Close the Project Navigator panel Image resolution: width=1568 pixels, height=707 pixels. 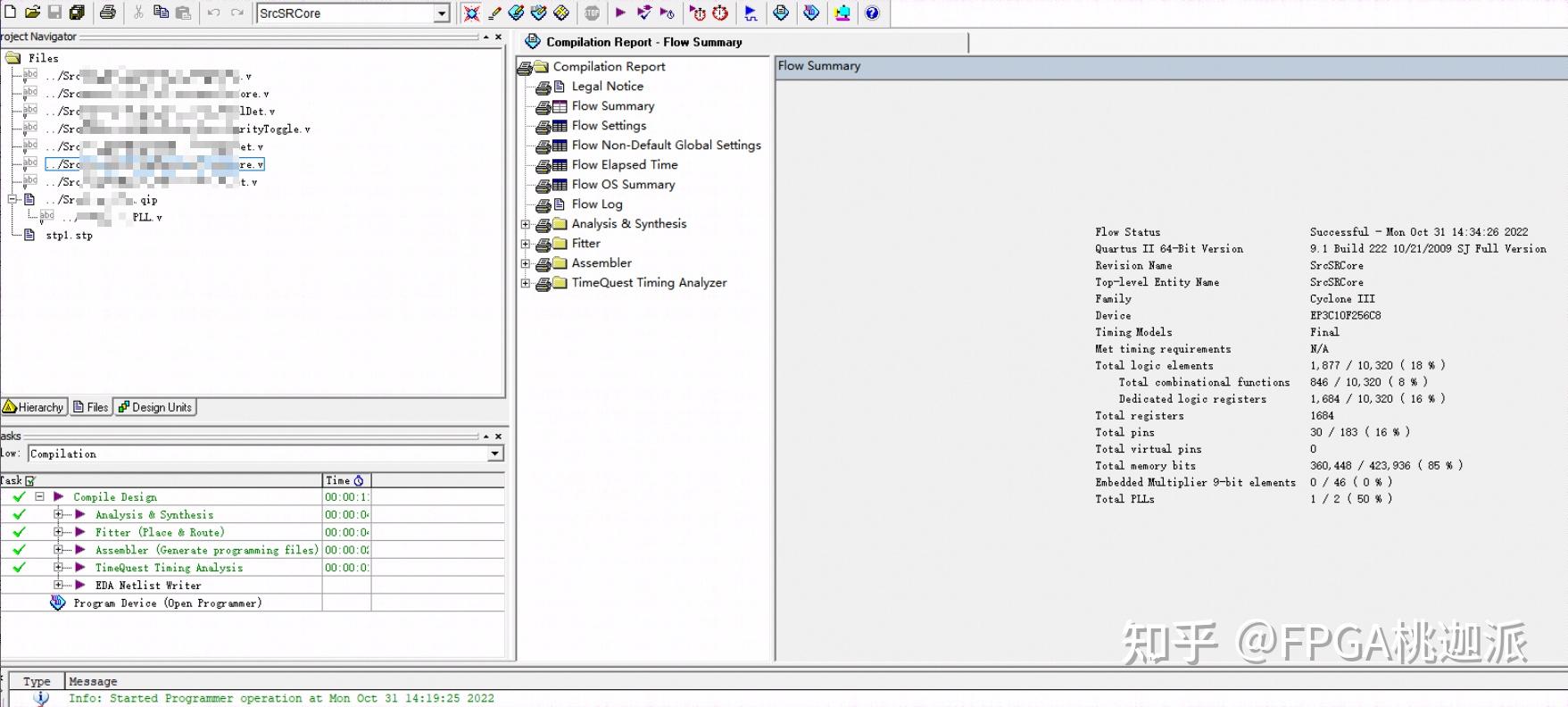tap(498, 37)
